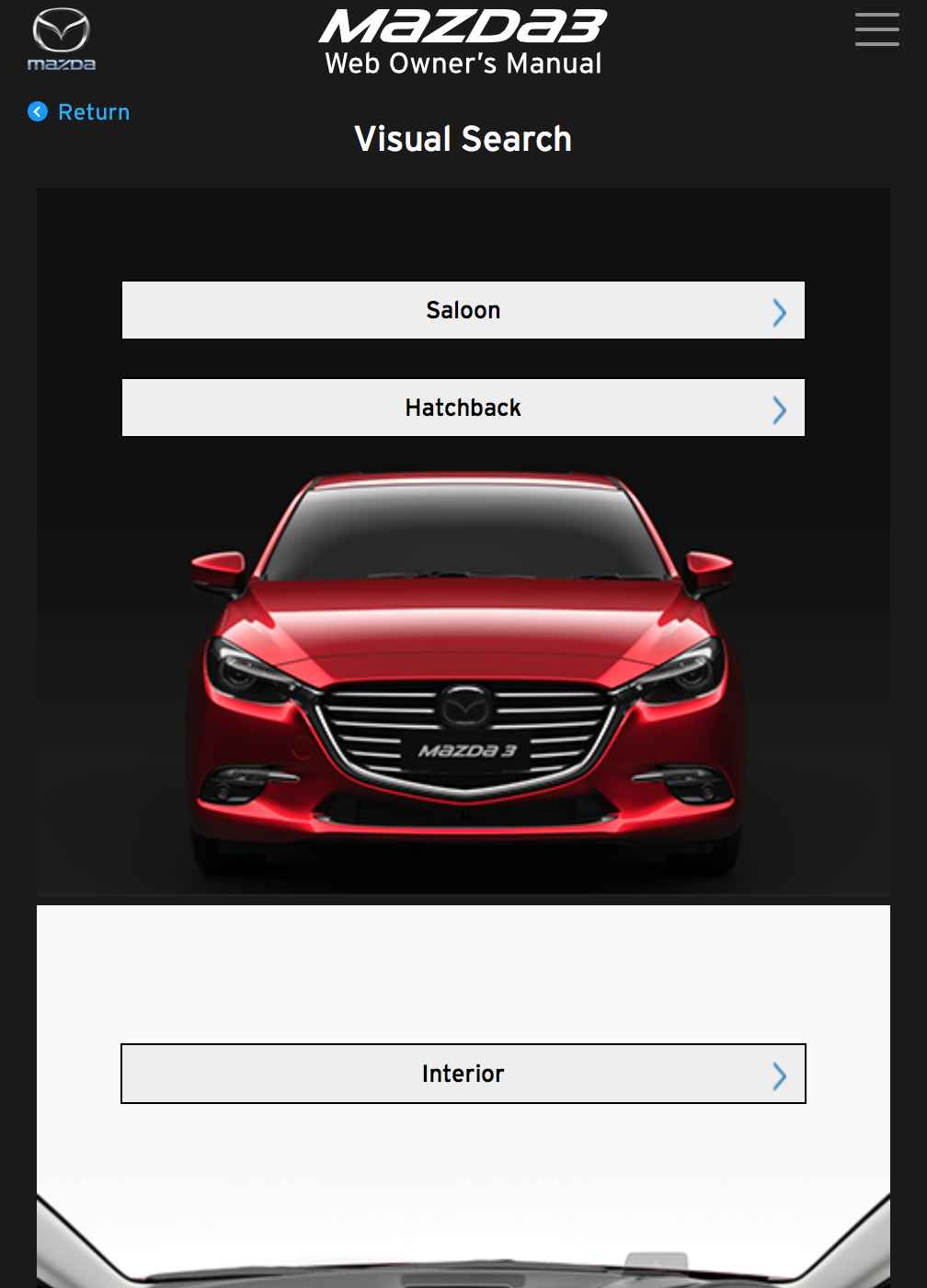
Task: Click the red Mazda3 car image
Action: click(463, 673)
